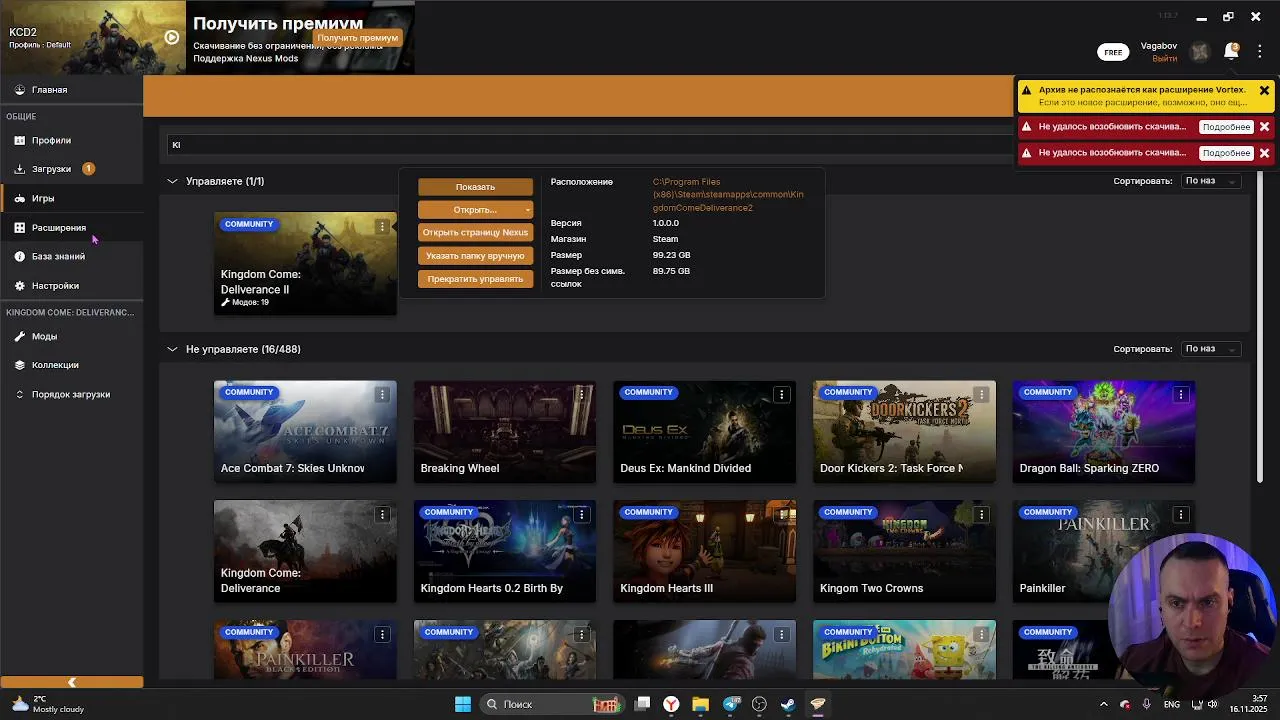Click the Показать button
Screen dimensions: 1280x720
click(475, 187)
